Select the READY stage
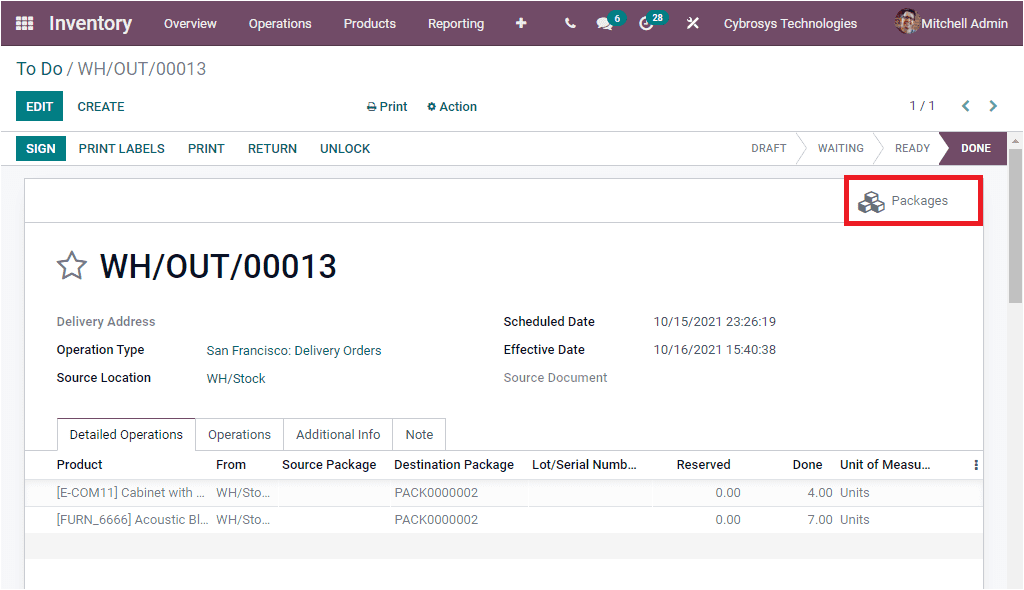Image resolution: width=1024 pixels, height=590 pixels. click(x=911, y=148)
